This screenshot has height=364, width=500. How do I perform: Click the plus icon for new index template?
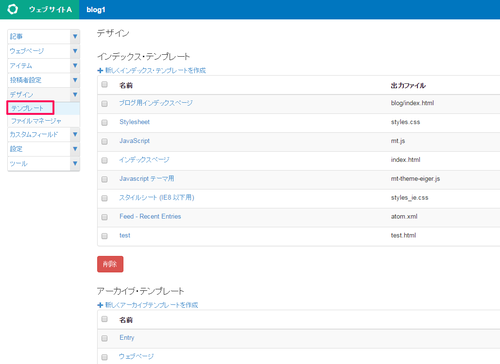point(100,70)
